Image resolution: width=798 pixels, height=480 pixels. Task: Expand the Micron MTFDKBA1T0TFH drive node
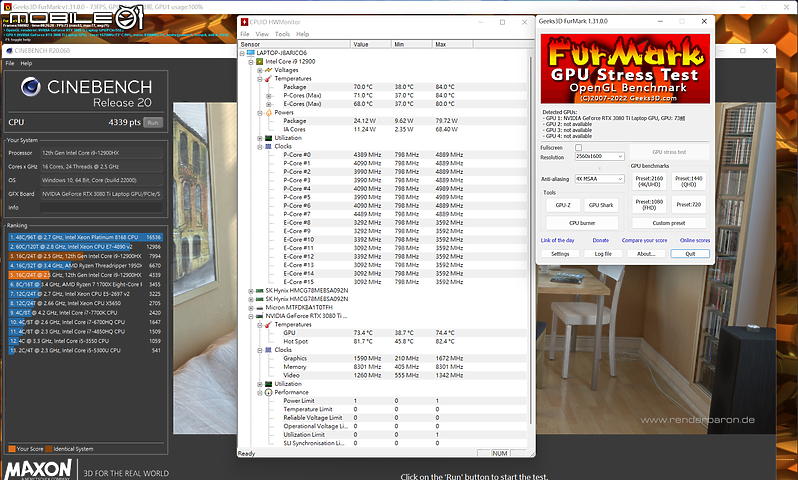point(251,307)
